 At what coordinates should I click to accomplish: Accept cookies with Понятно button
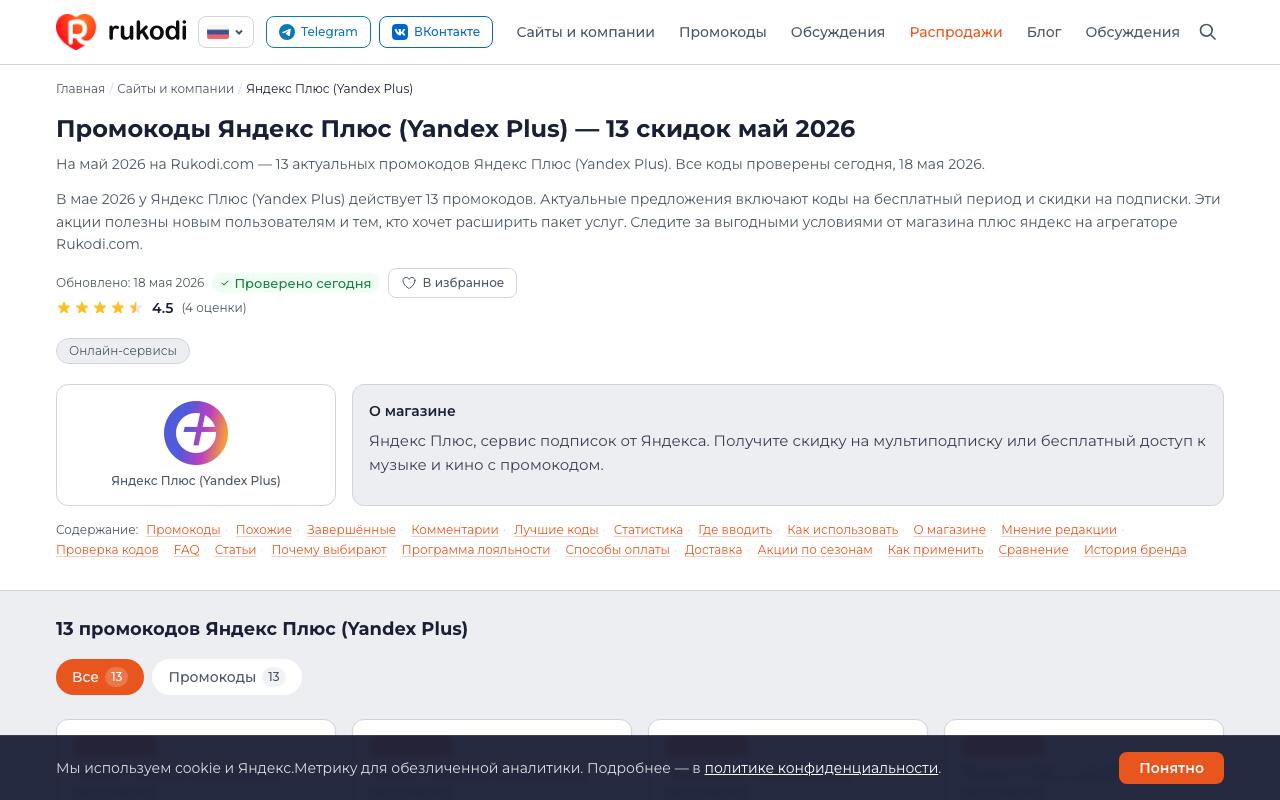[1171, 768]
